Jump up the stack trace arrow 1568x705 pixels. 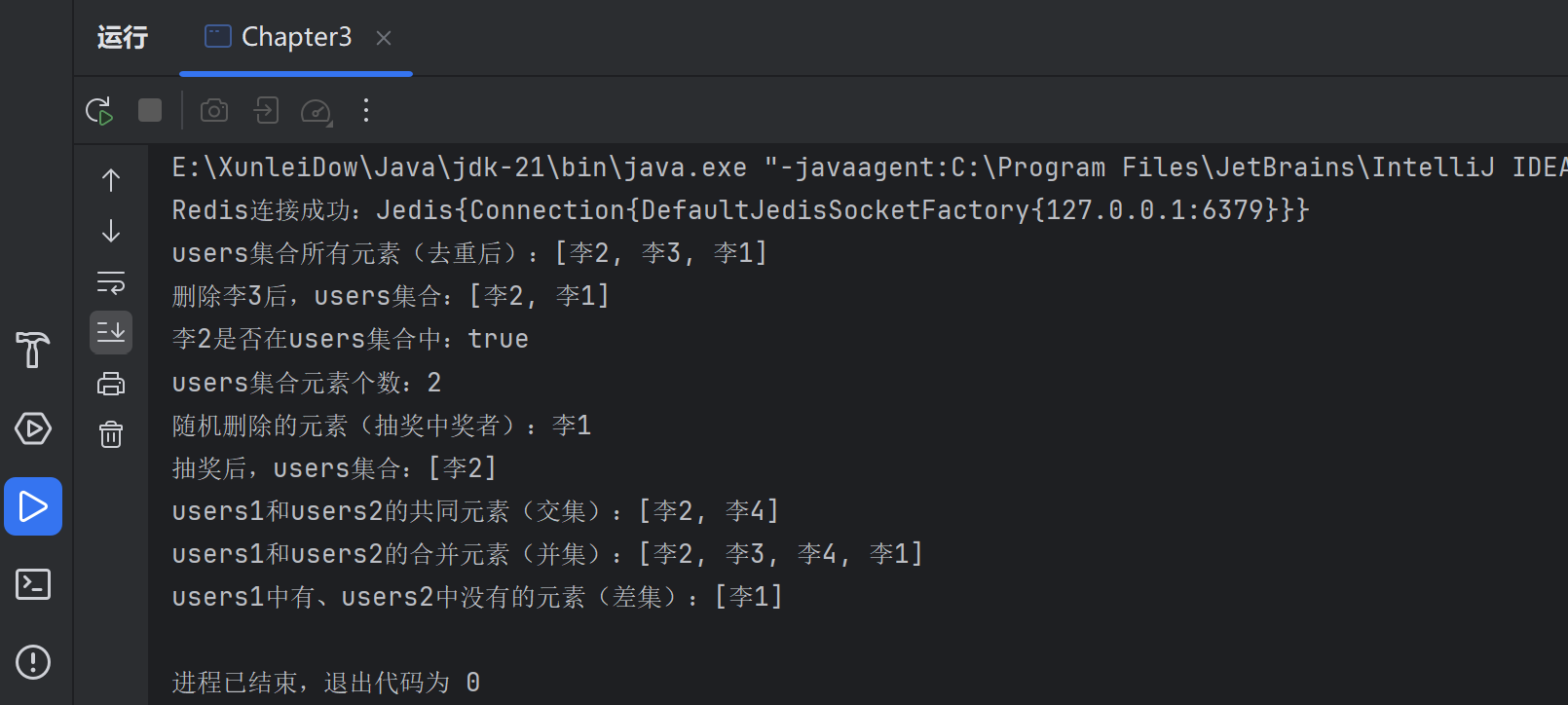tap(111, 180)
